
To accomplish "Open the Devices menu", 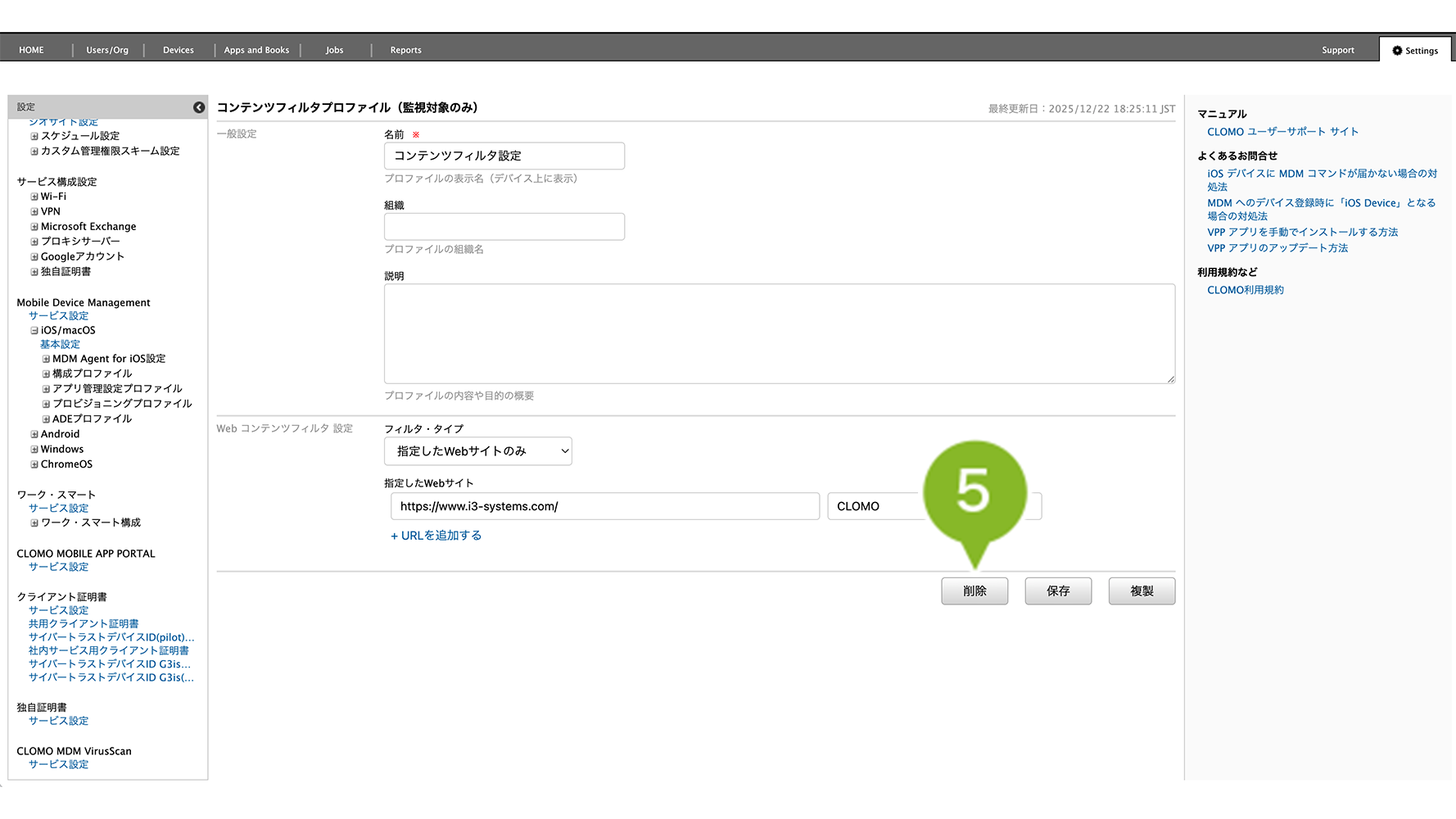I will pos(178,50).
